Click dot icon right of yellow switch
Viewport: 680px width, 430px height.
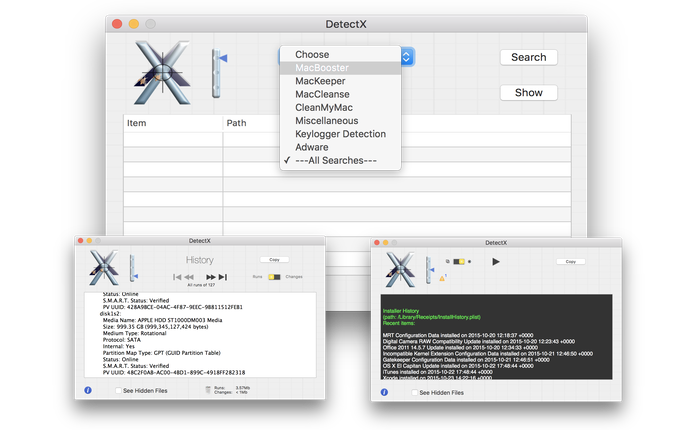470,262
